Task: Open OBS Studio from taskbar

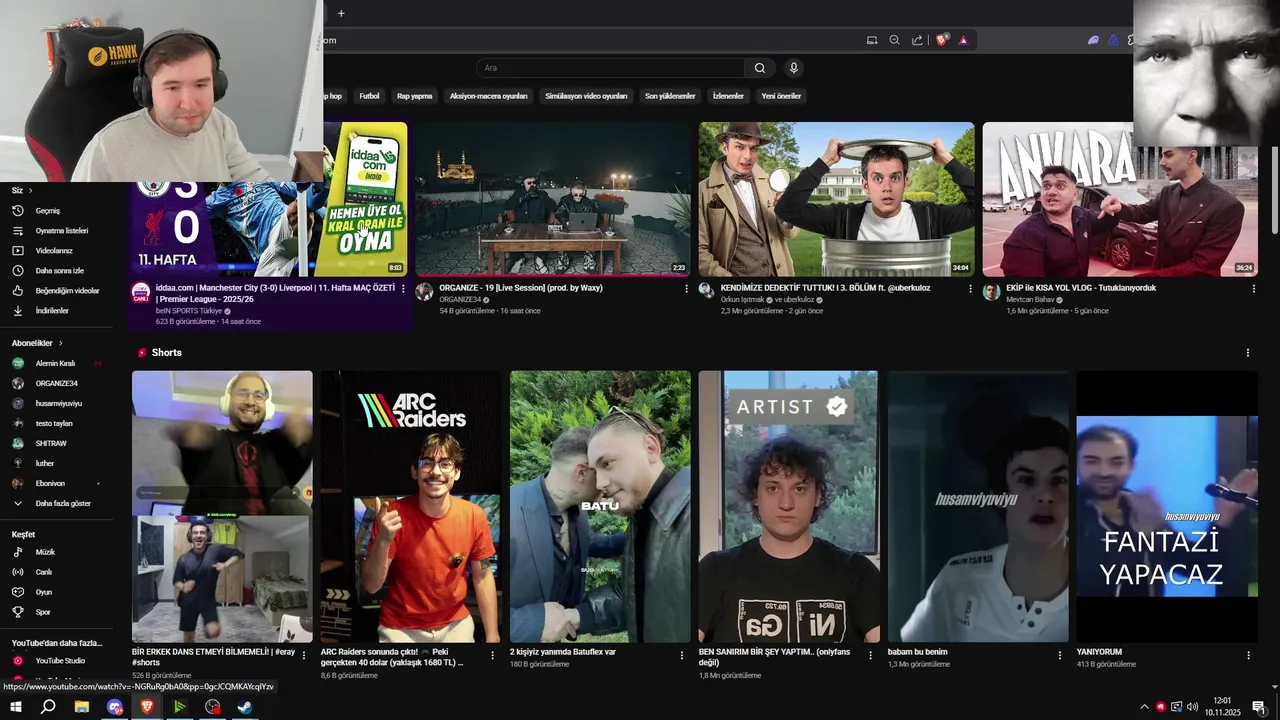Action: 213,707
